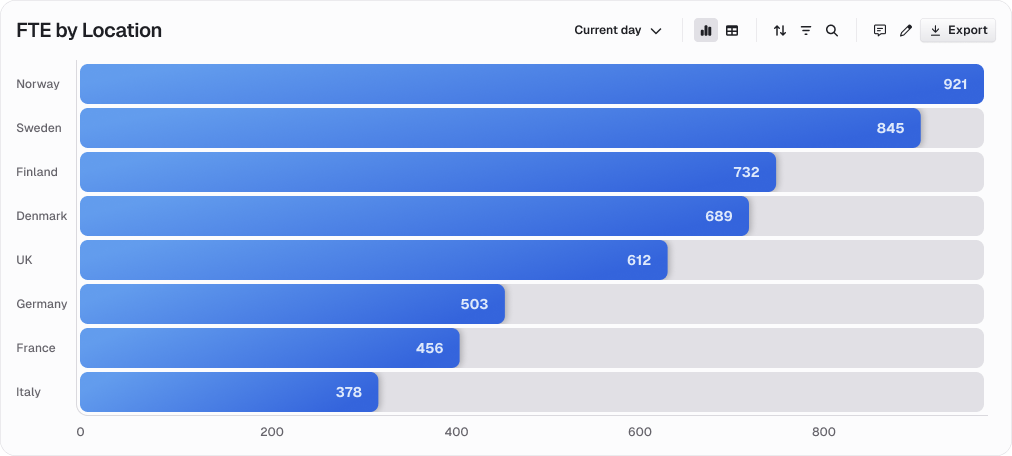The width and height of the screenshot is (1012, 456).
Task: Switch to bar chart view
Action: (x=705, y=30)
